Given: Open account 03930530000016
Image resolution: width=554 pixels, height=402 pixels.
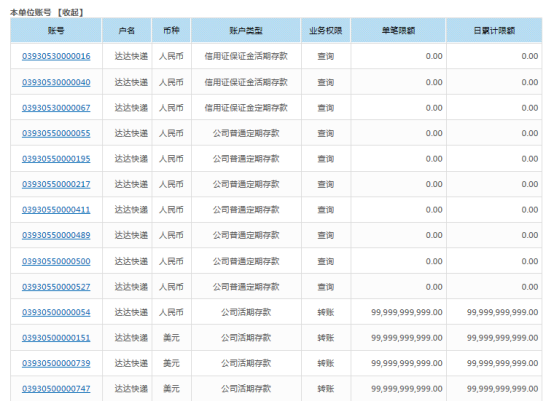Looking at the screenshot, I should click(x=56, y=56).
